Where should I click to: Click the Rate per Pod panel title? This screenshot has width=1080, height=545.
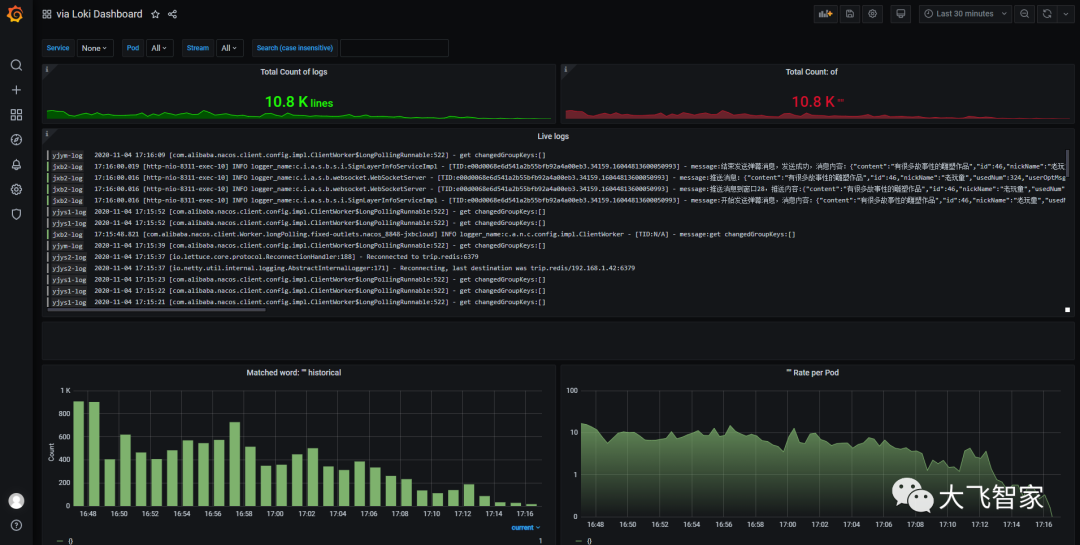tap(812, 373)
